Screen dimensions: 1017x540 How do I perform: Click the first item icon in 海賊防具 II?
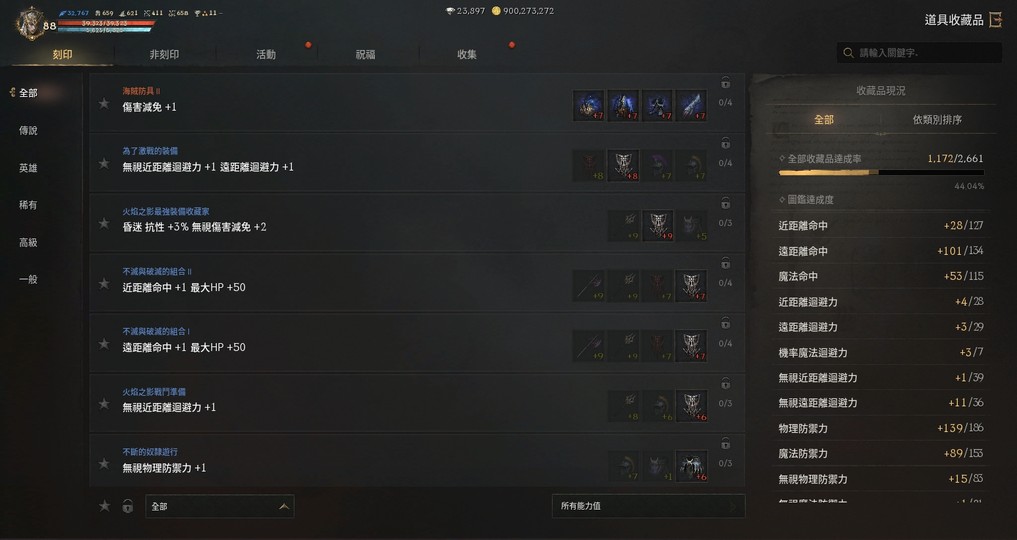click(588, 106)
